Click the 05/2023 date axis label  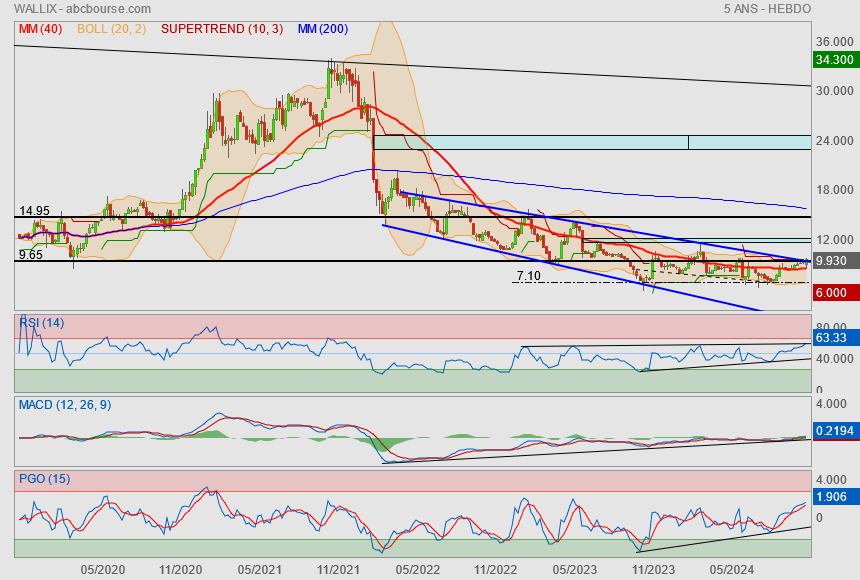[x=574, y=570]
